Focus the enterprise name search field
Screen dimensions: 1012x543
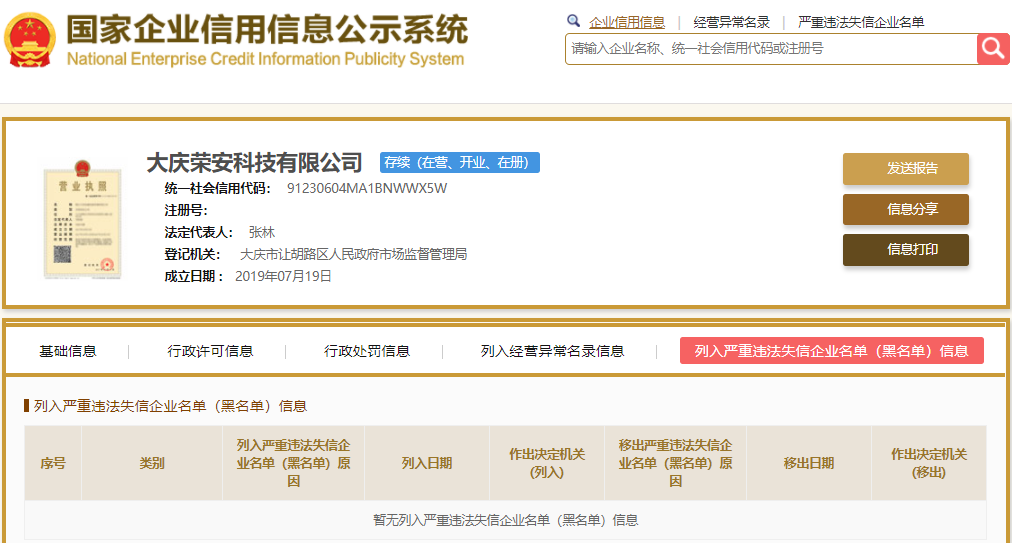[771, 49]
